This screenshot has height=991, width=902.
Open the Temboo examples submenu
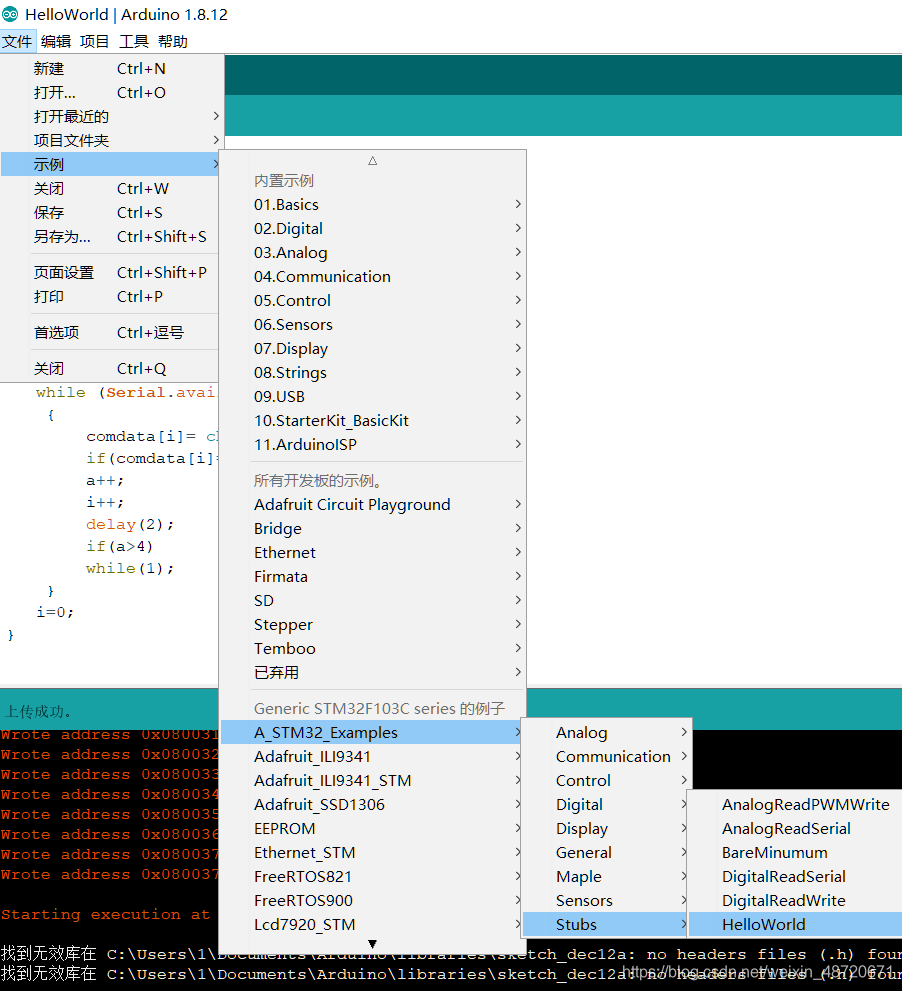tap(373, 649)
